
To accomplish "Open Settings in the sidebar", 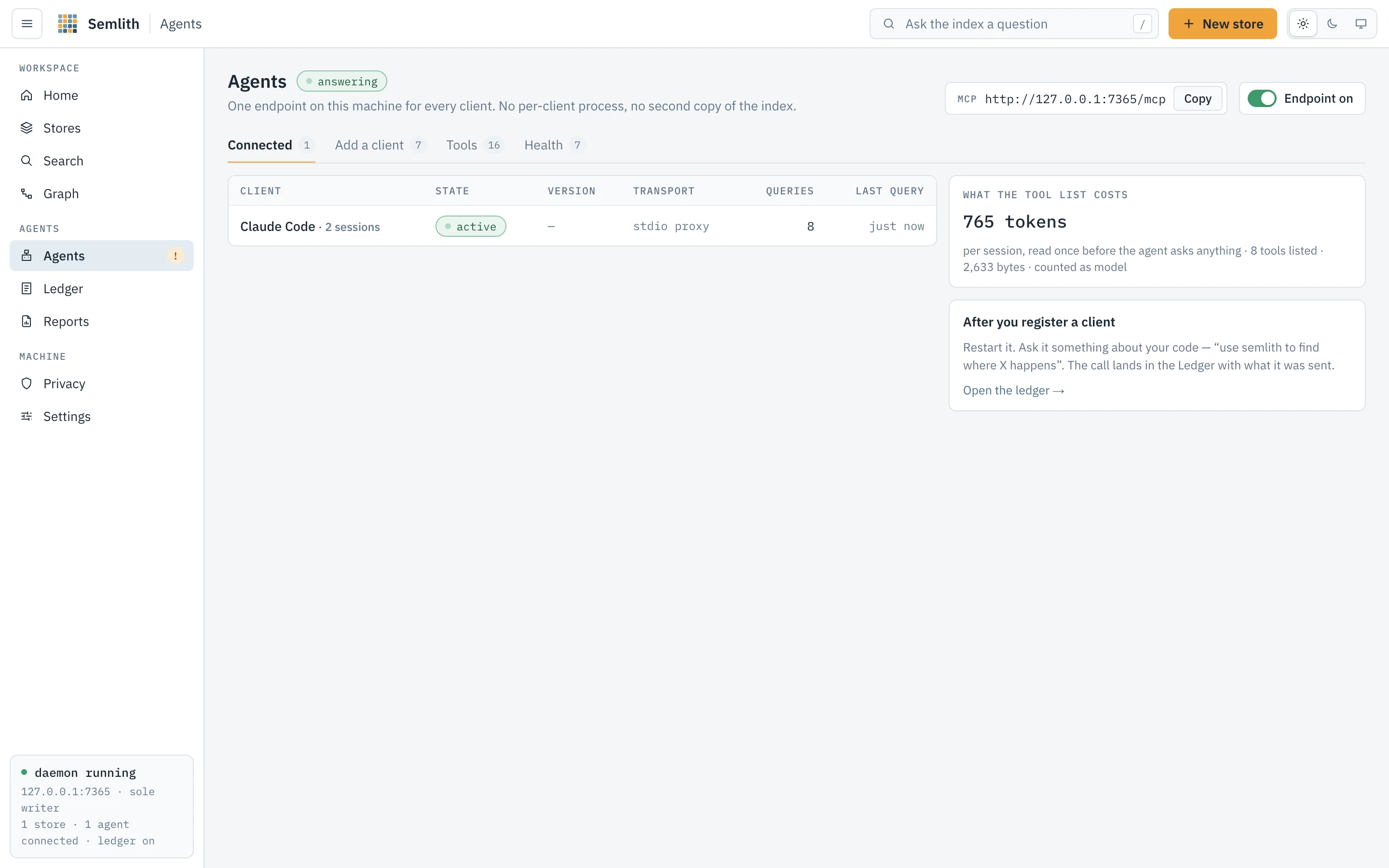I will pyautogui.click(x=102, y=416).
